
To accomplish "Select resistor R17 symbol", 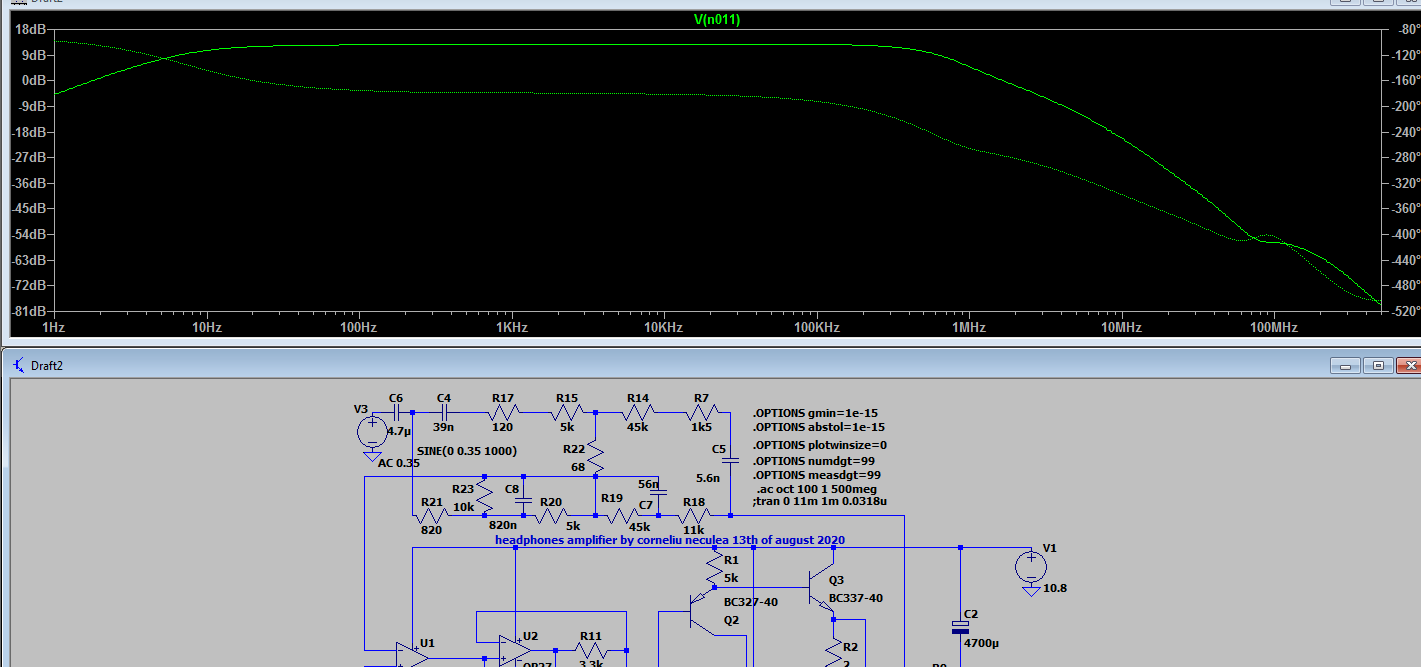I will point(503,411).
